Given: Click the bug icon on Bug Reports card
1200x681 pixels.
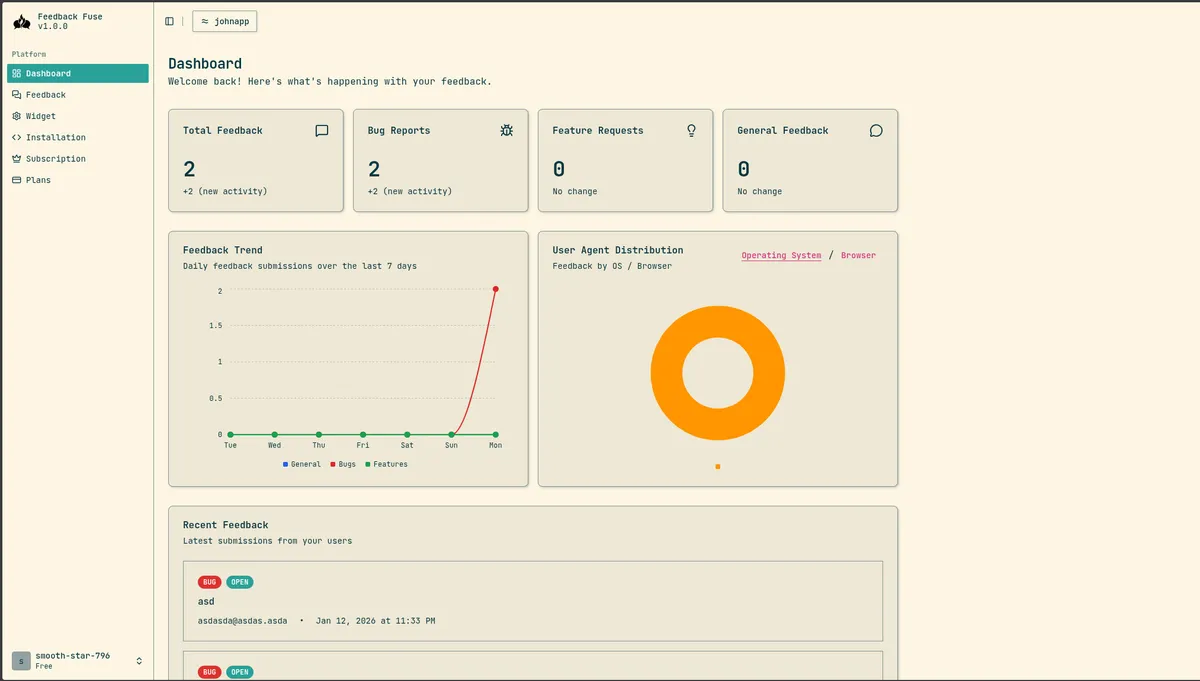Looking at the screenshot, I should point(507,131).
